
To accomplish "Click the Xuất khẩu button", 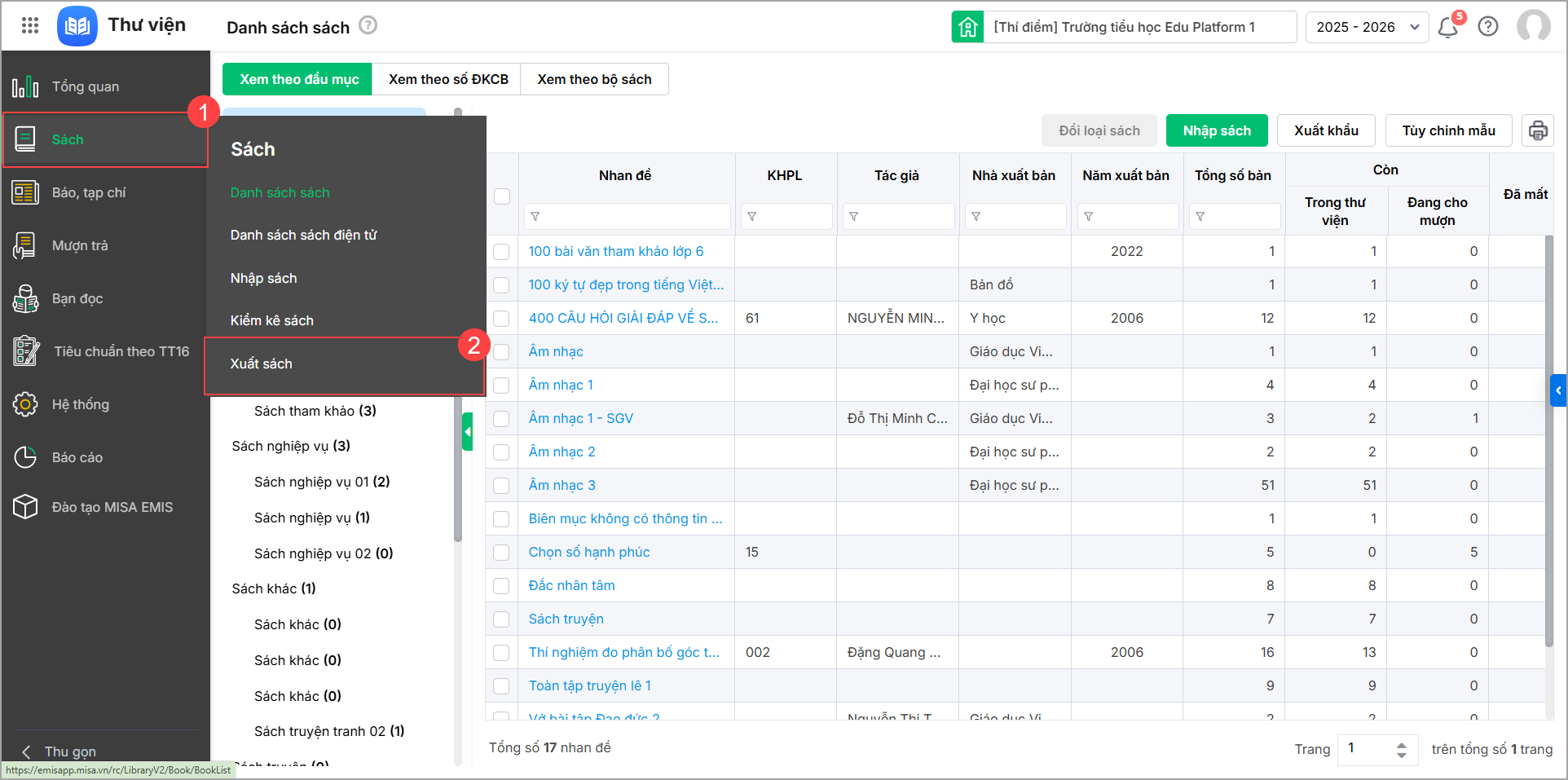I will pyautogui.click(x=1326, y=130).
